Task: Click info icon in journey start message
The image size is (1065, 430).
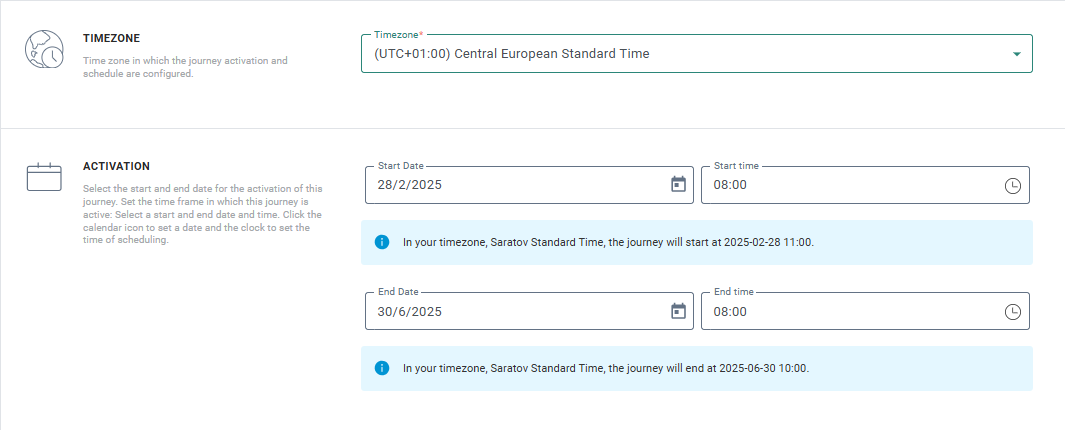Action: (x=382, y=242)
